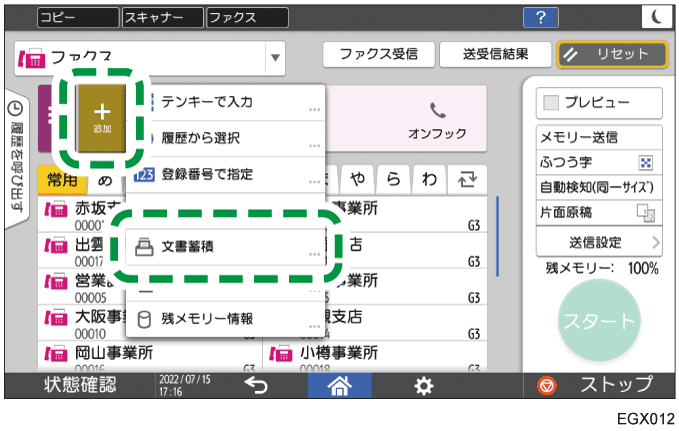Open 残メモリー情報 menu entry
The height and width of the screenshot is (431, 679).
pos(225,319)
